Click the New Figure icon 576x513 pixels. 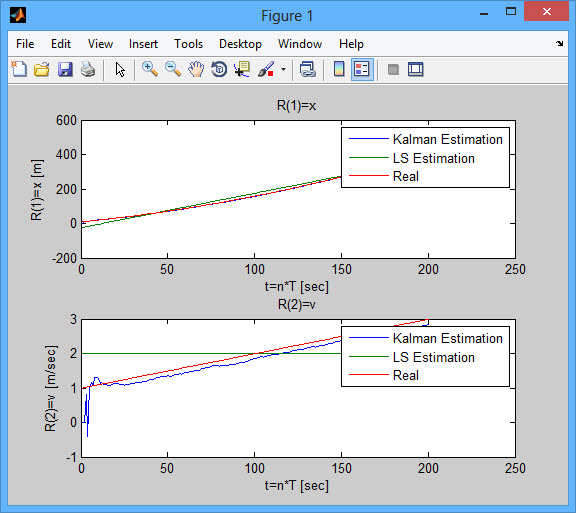click(x=19, y=69)
